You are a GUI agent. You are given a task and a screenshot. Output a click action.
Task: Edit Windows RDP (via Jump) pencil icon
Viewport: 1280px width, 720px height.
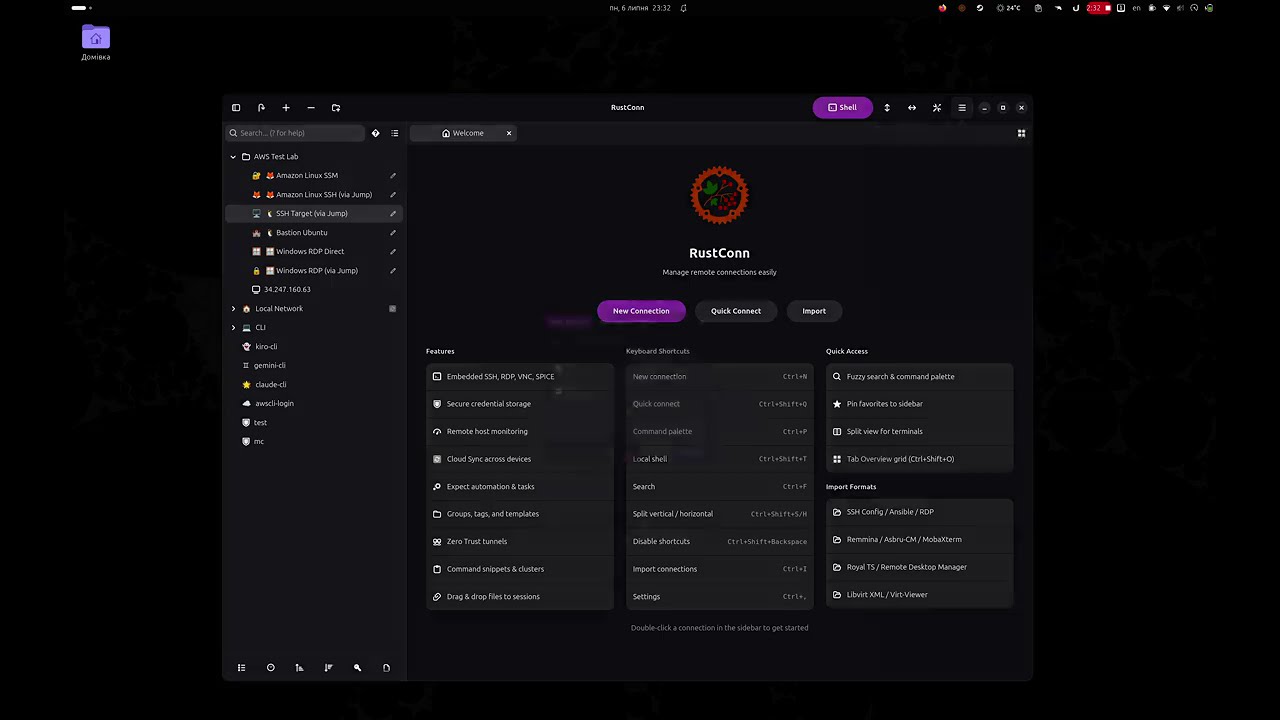[x=393, y=271]
